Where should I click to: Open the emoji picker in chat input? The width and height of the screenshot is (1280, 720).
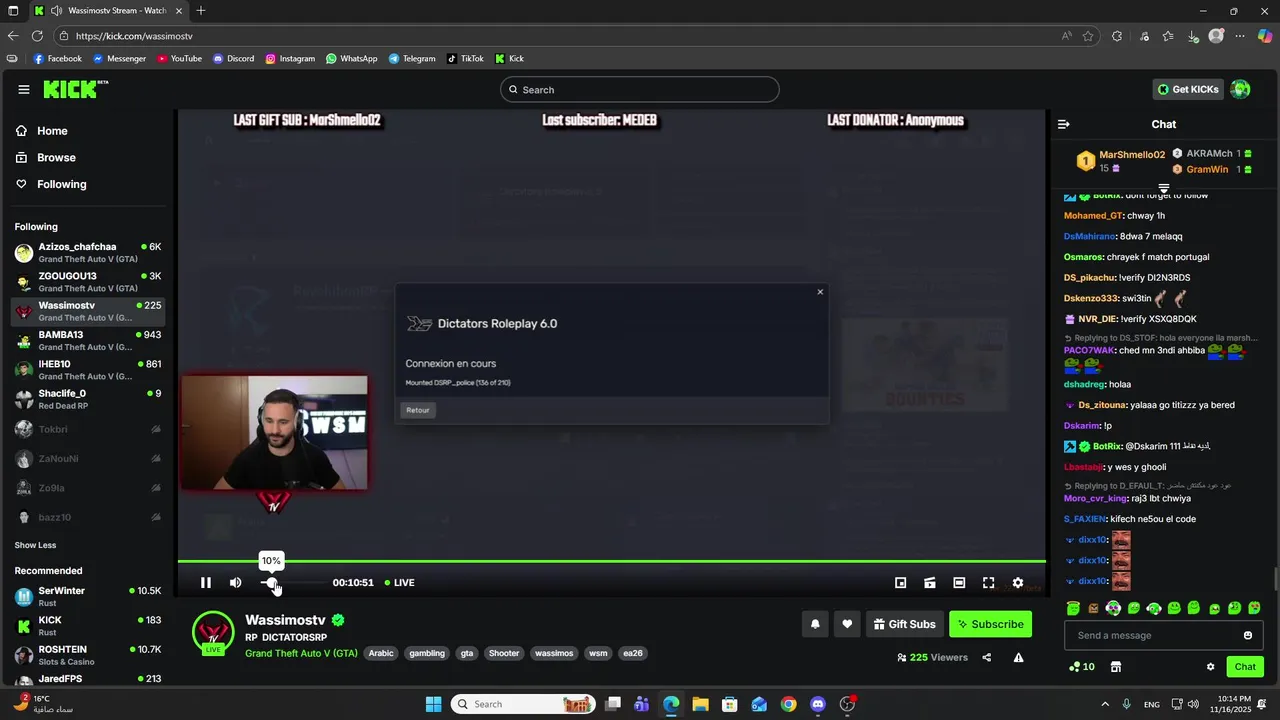[1248, 635]
